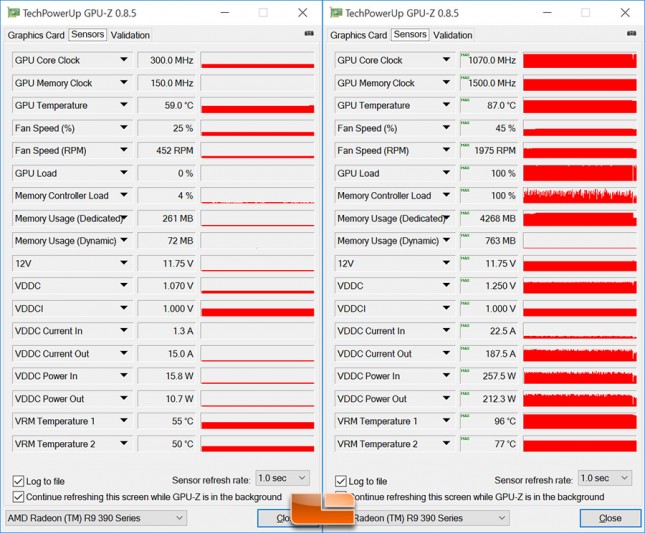Open Validation tab in right window
The height and width of the screenshot is (533, 645).
click(452, 35)
